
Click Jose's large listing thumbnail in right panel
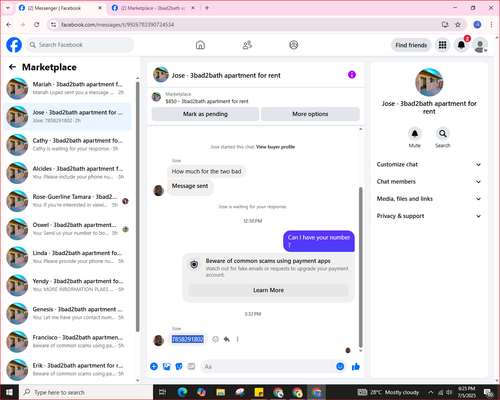point(429,82)
